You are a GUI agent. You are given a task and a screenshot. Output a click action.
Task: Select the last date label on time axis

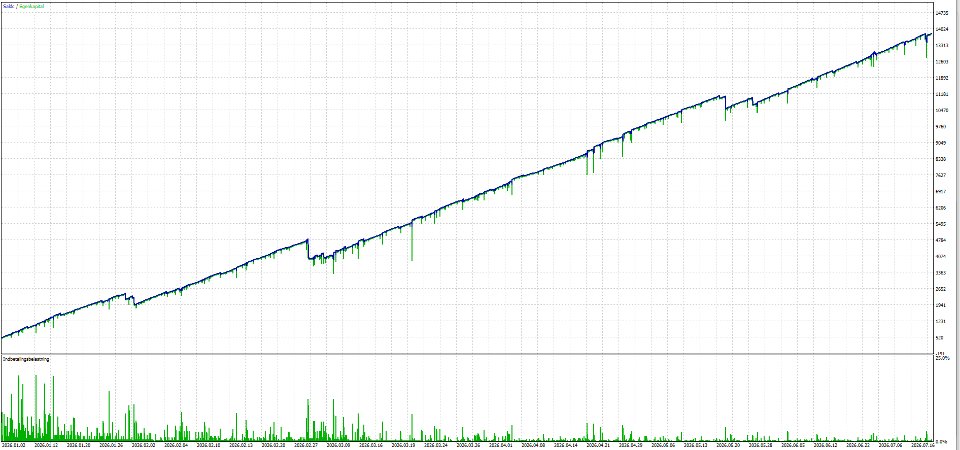pos(923,445)
